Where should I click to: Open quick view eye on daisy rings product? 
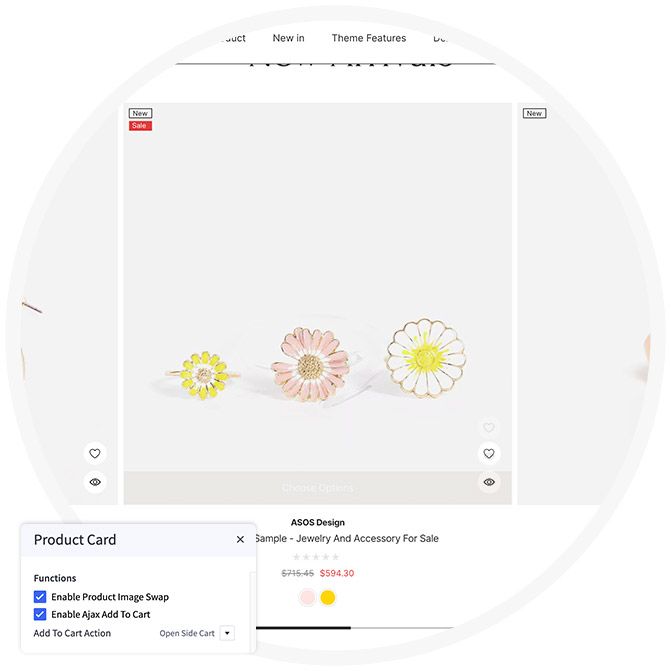(489, 482)
